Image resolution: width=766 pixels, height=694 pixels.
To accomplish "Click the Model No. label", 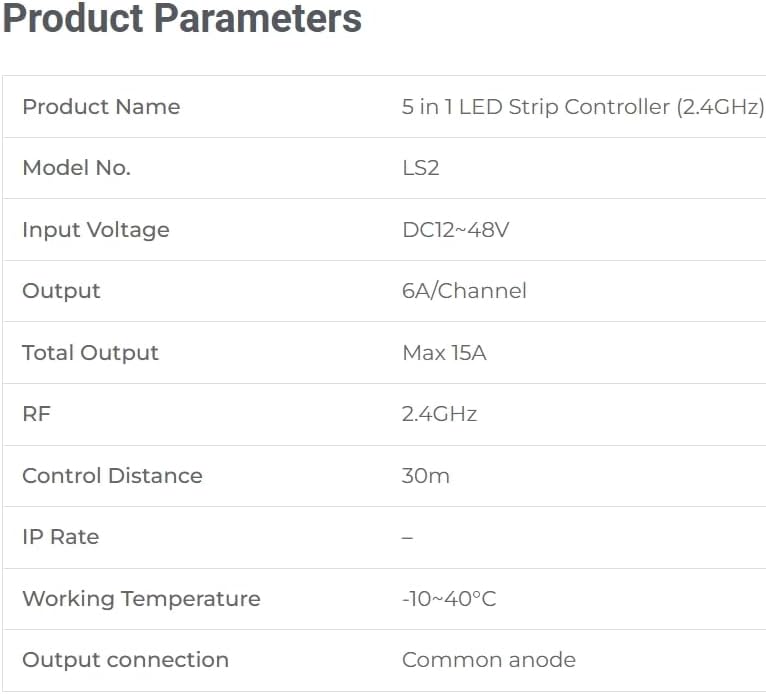I will pos(76,168).
